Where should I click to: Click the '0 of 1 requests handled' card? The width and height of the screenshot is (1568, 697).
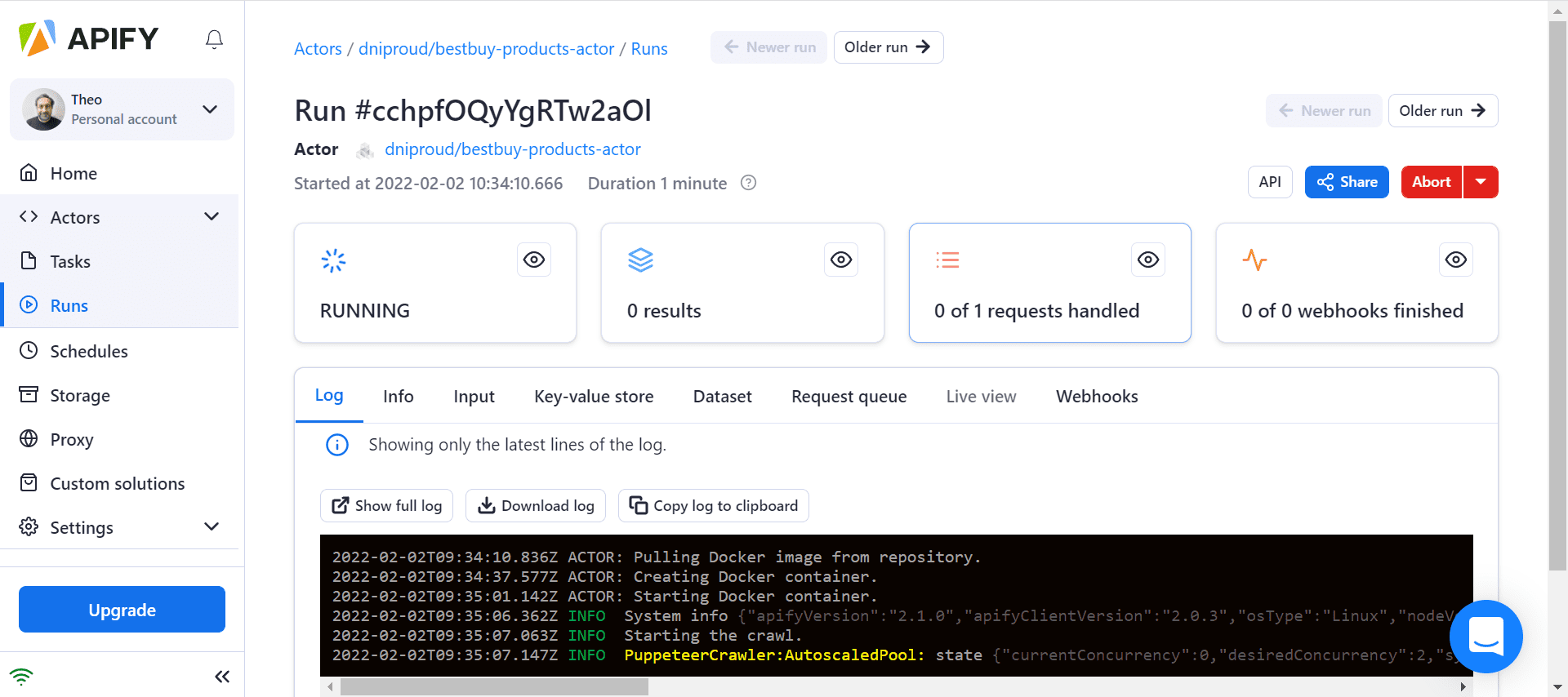tap(1050, 282)
